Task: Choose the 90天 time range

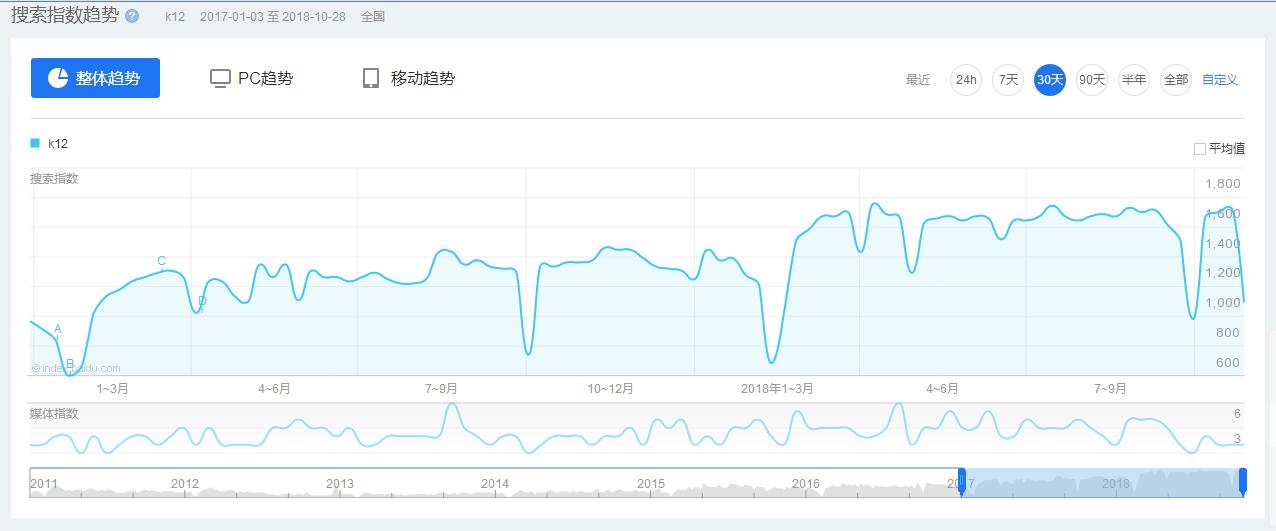Action: point(1092,80)
